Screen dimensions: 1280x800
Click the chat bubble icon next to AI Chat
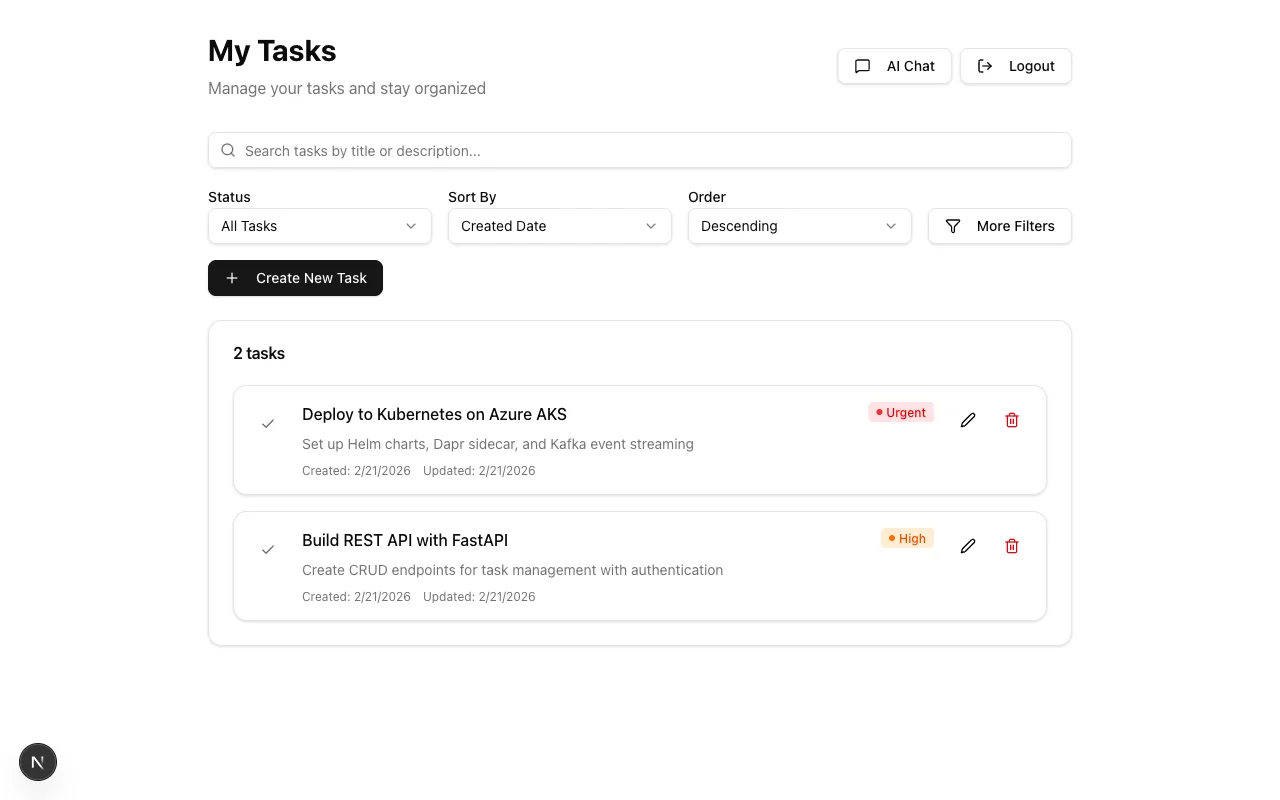tap(862, 66)
